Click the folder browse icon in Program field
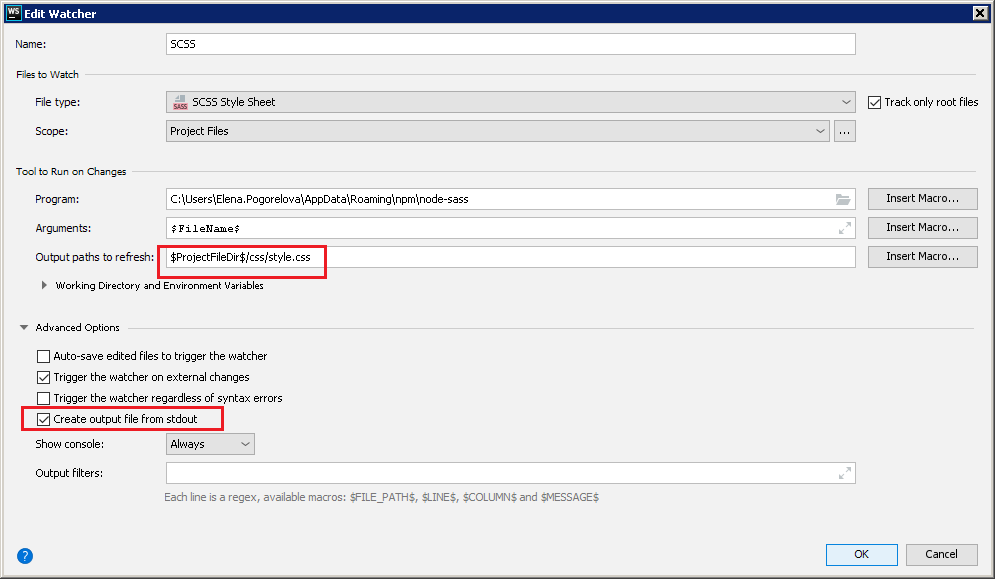This screenshot has width=995, height=579. 842,199
